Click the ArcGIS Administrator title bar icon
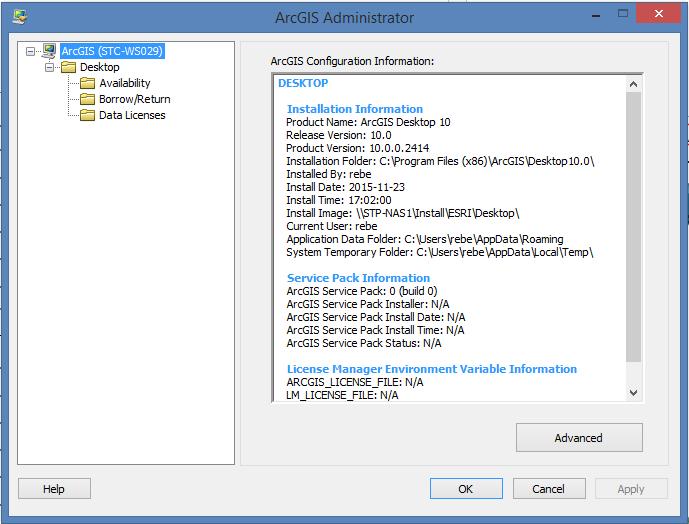689x524 pixels. point(20,17)
